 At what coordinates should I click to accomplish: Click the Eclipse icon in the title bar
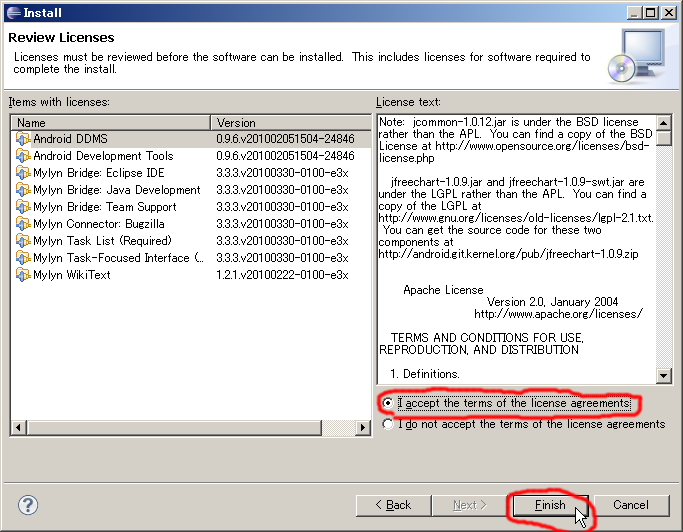click(x=14, y=13)
